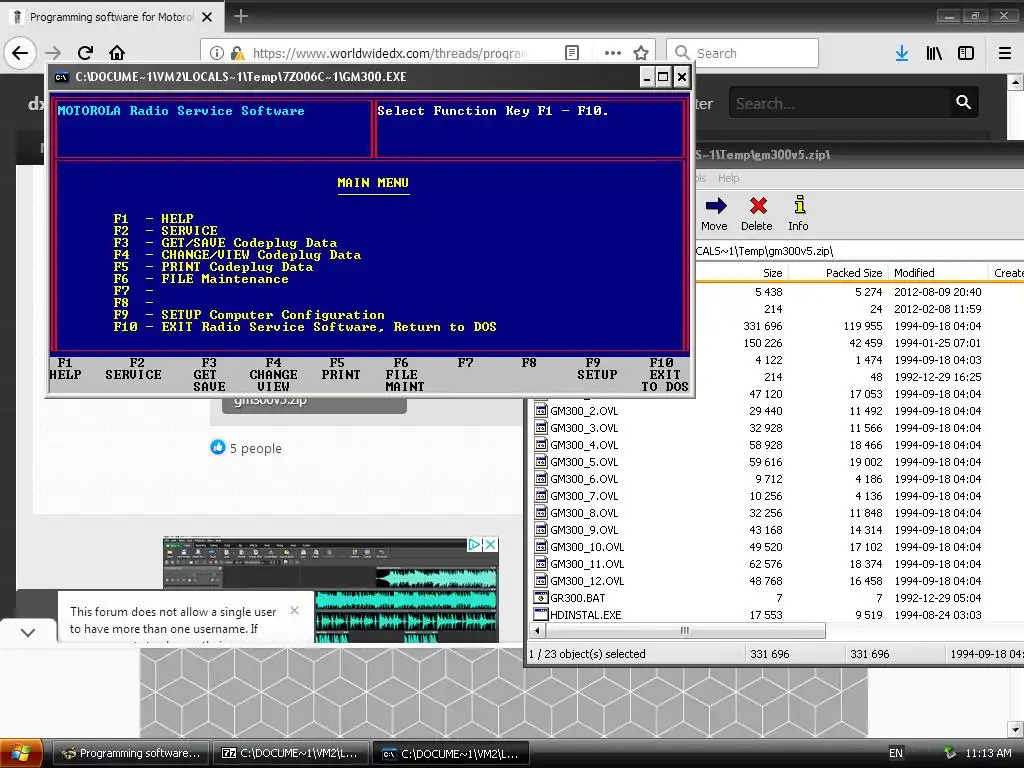Viewport: 1024px width, 768px height.
Task: Select the GM300_2.OVL file
Action: coord(577,411)
